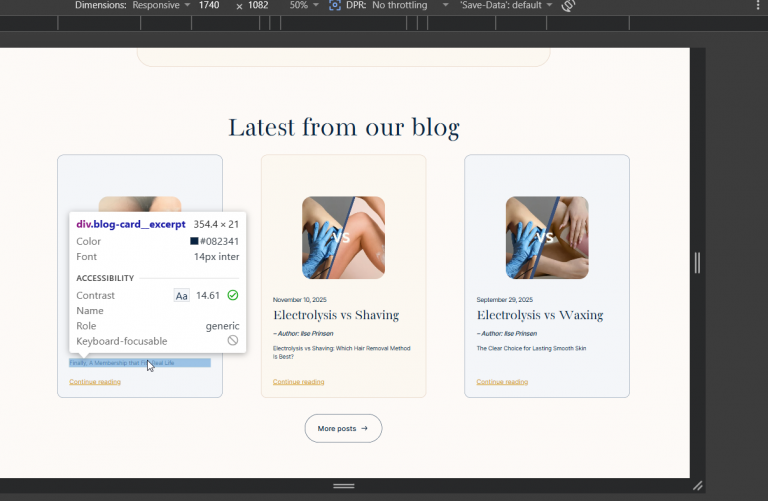Follow Continue reading under Electrolysis vs Shaving
This screenshot has height=501, width=768.
pyautogui.click(x=298, y=382)
